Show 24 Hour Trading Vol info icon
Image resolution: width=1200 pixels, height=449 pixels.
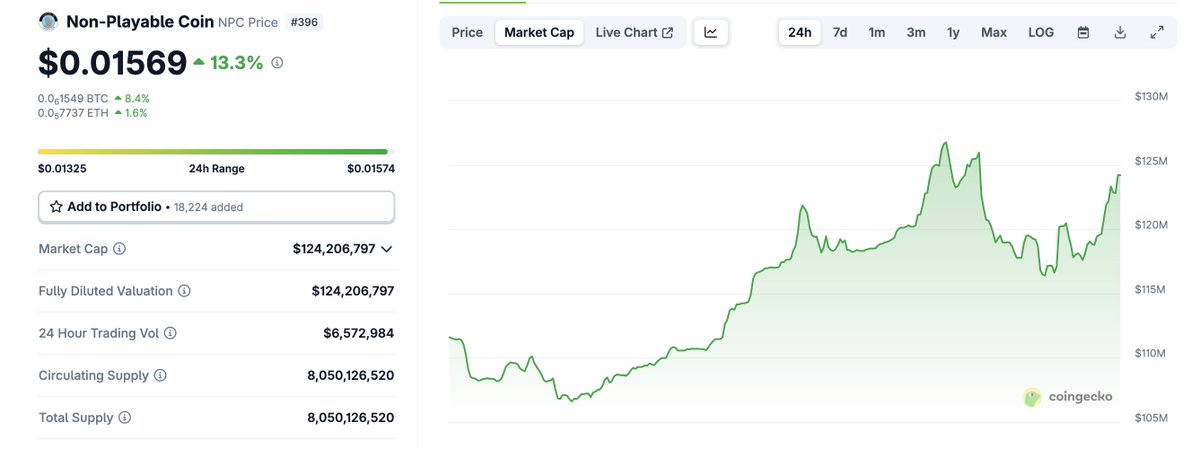pyautogui.click(x=170, y=333)
